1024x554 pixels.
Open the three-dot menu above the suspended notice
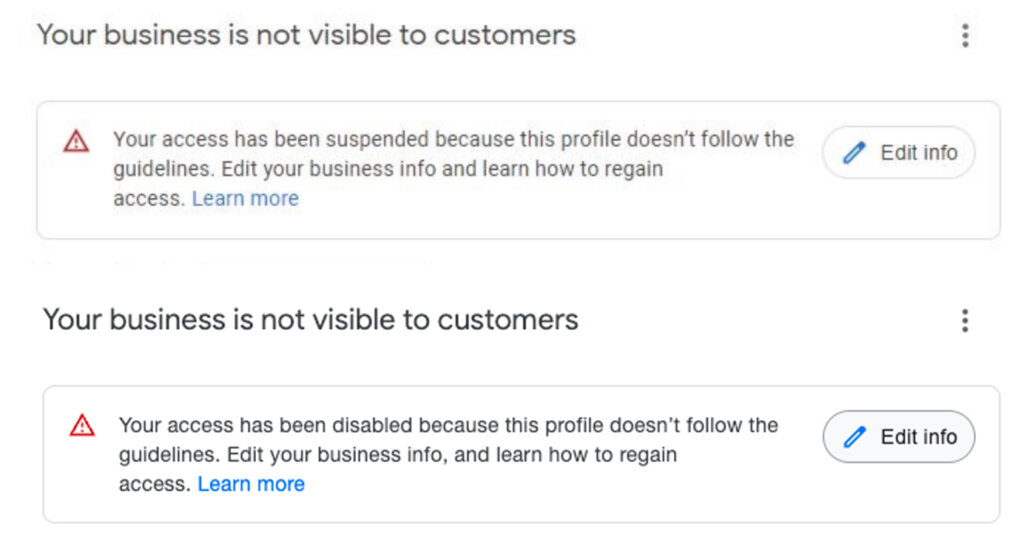click(x=965, y=36)
